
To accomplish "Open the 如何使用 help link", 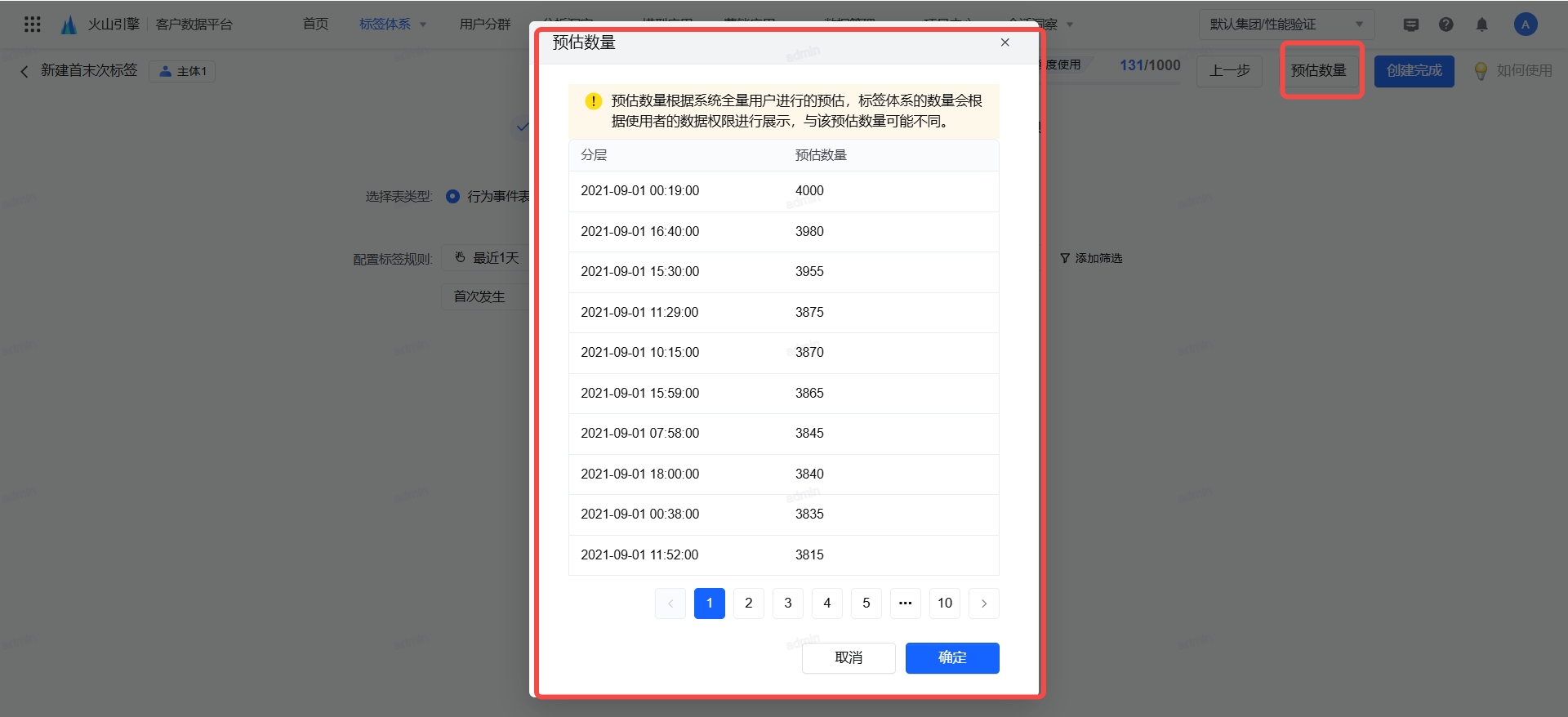I will [1513, 71].
